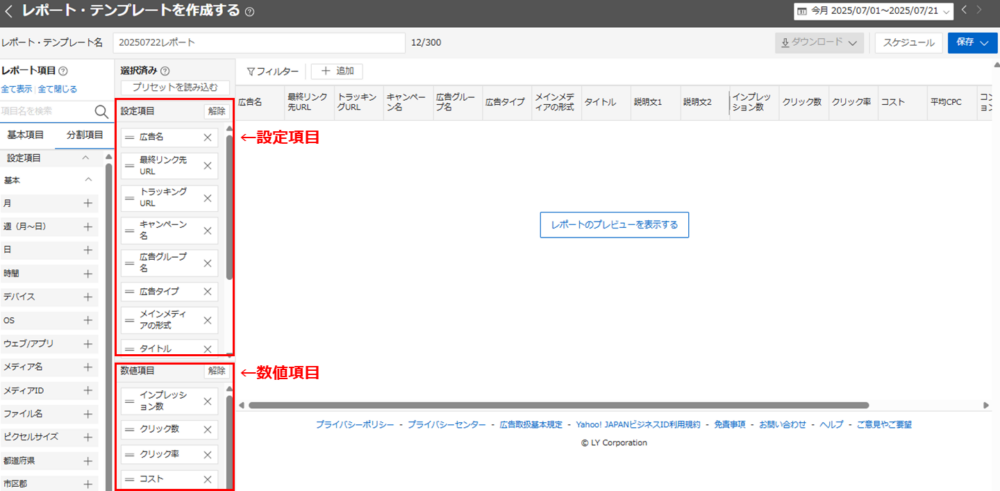Click the 設定項目 list vertical scrollbar
The width and height of the screenshot is (1000, 491).
pyautogui.click(x=229, y=207)
